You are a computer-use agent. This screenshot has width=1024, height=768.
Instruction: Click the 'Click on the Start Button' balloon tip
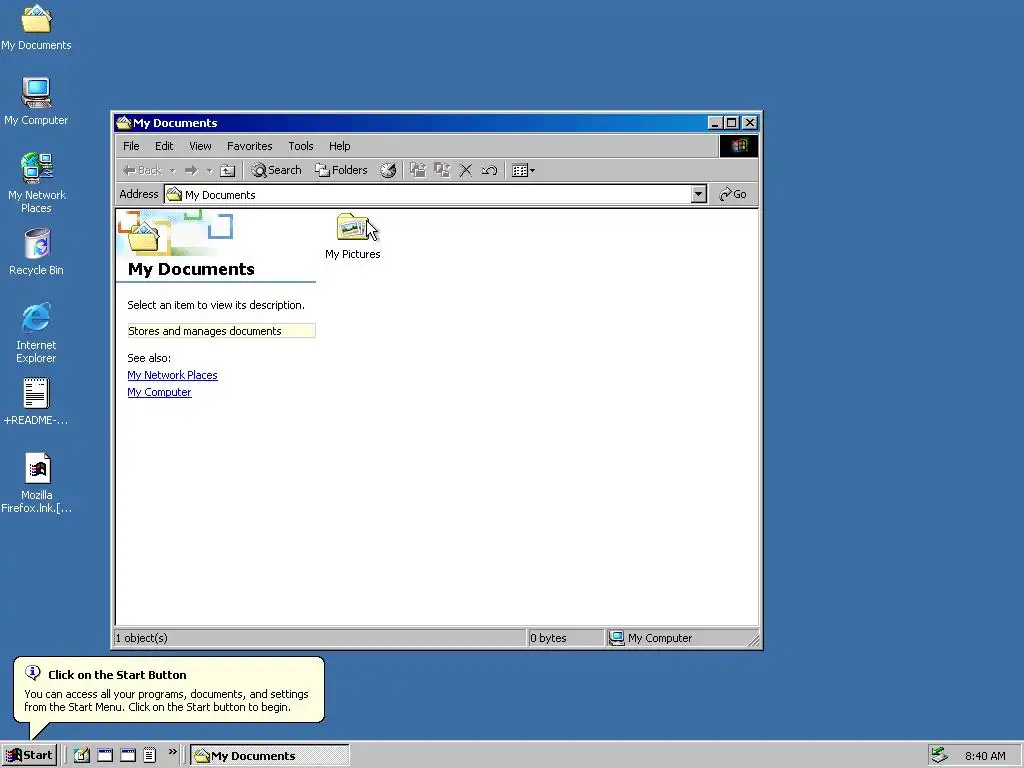[168, 690]
